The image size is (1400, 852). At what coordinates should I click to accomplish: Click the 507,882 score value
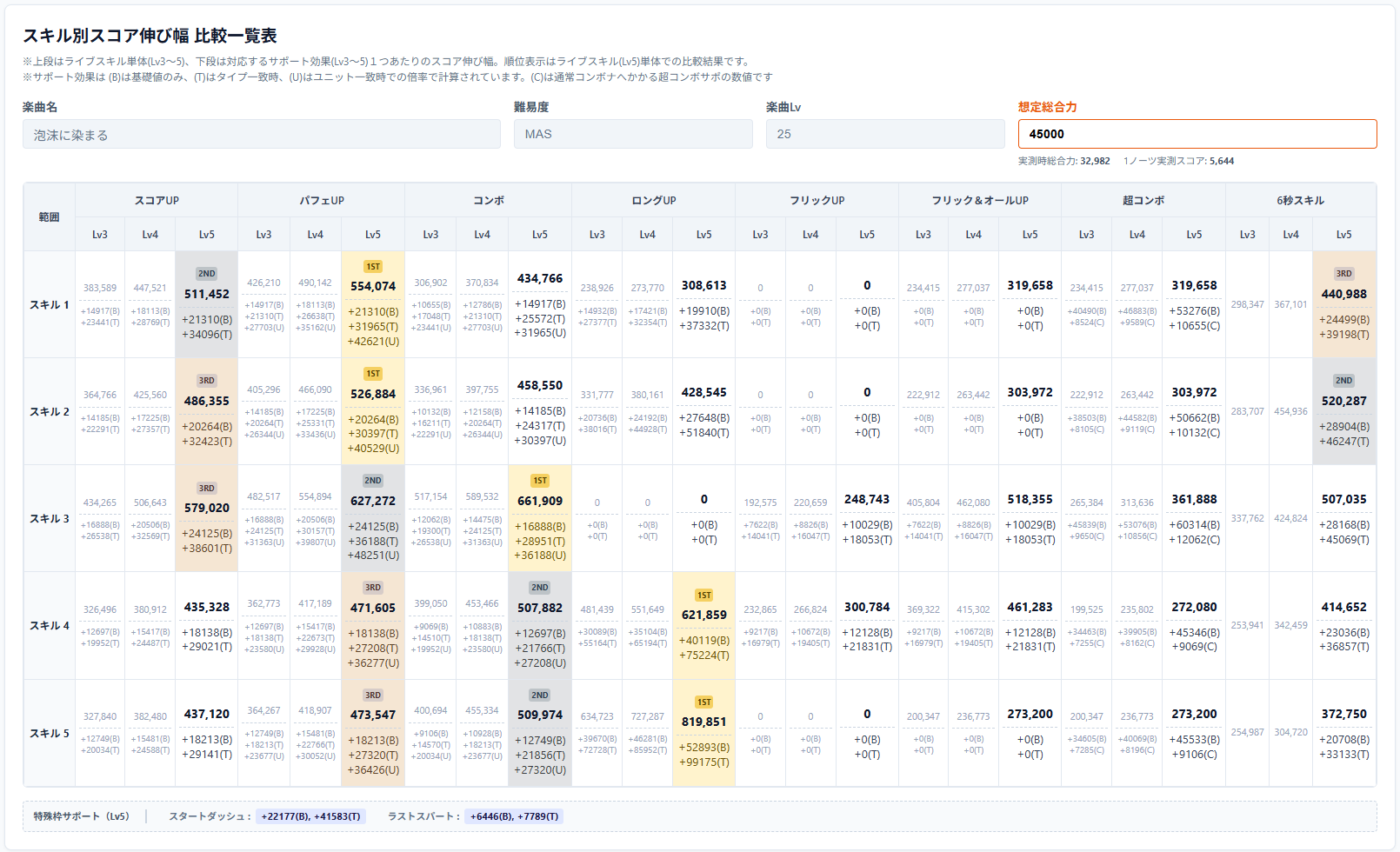click(540, 608)
